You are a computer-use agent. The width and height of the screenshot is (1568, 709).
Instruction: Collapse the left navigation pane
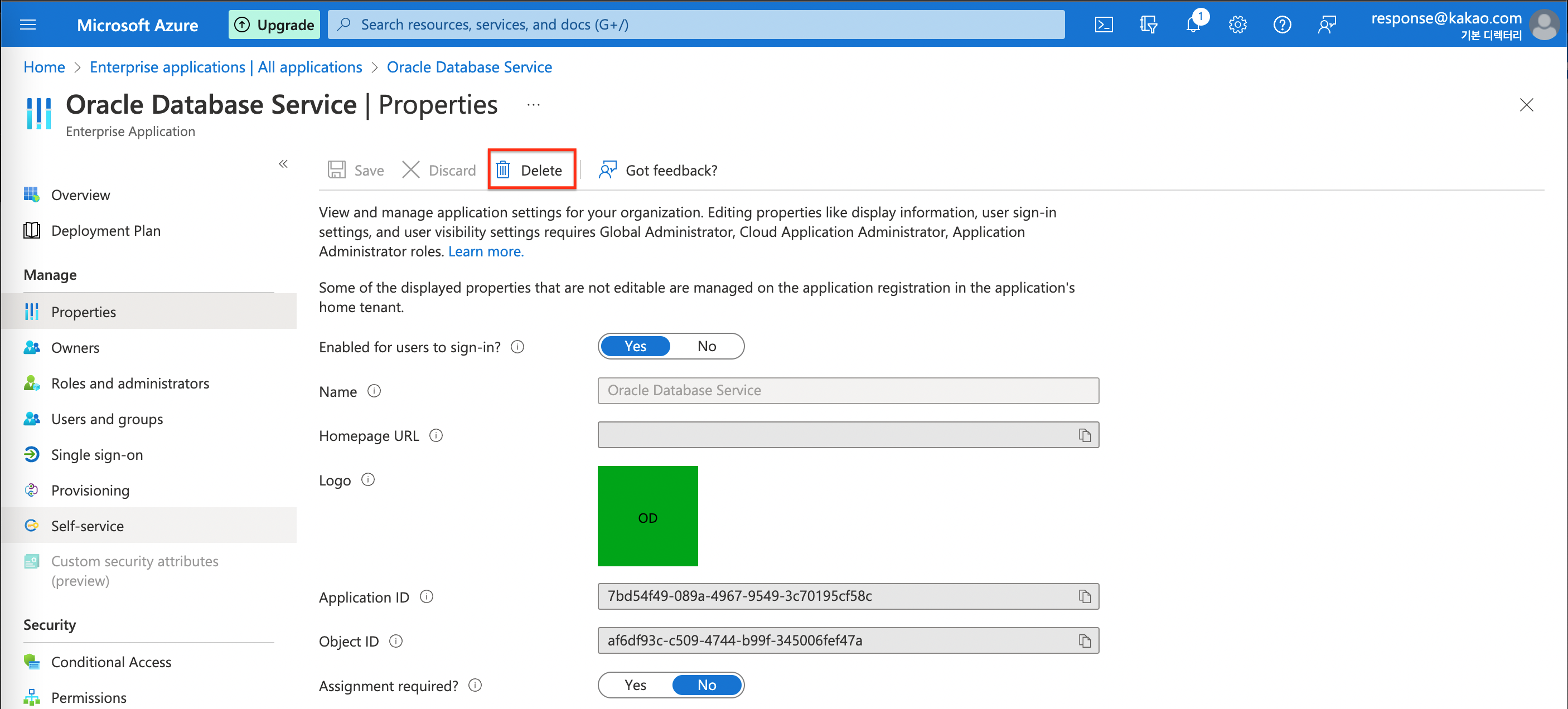coord(283,164)
